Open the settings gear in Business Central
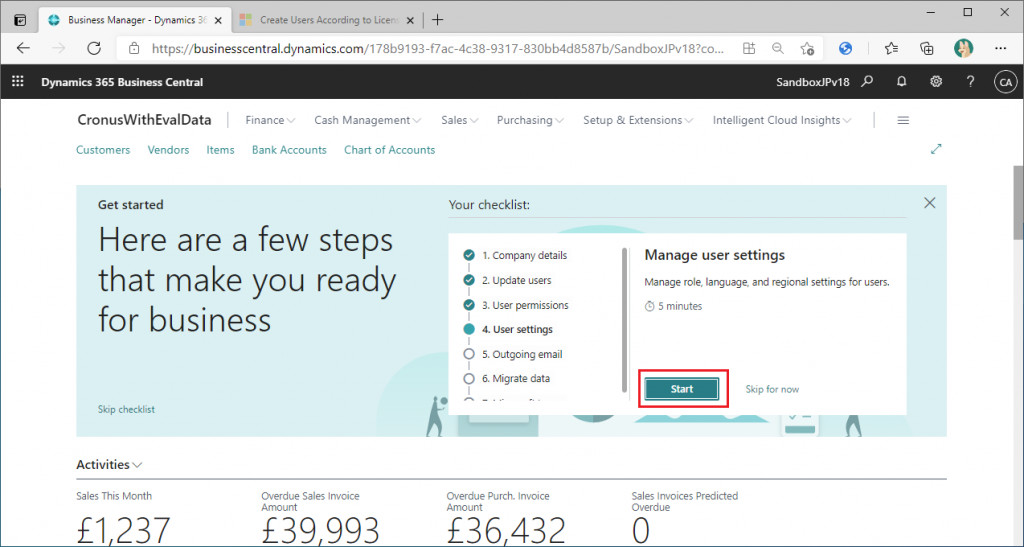Screen dimensions: 1024x547 tap(936, 82)
